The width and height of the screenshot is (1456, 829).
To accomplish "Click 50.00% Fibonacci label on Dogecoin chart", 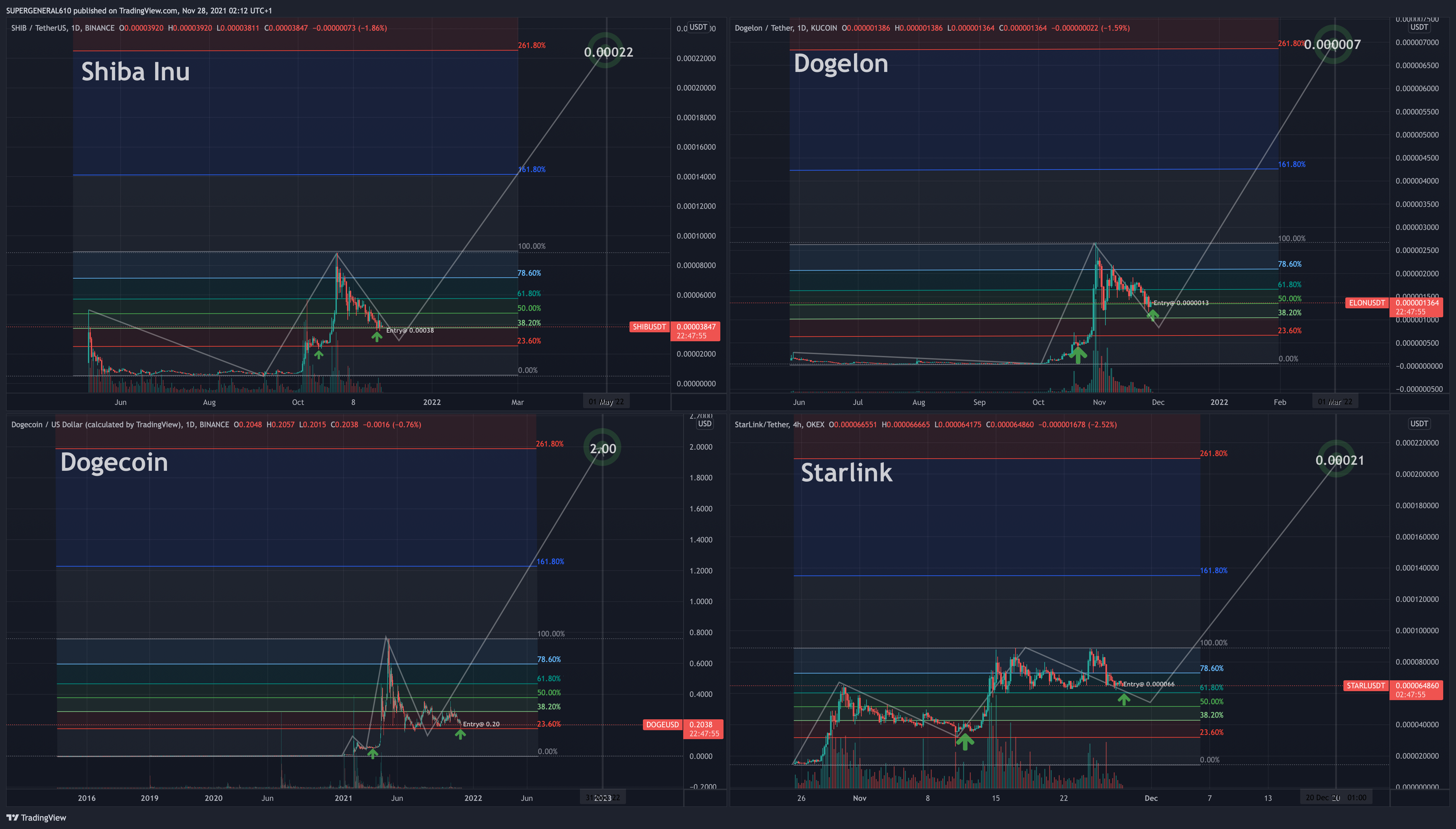I will [549, 693].
